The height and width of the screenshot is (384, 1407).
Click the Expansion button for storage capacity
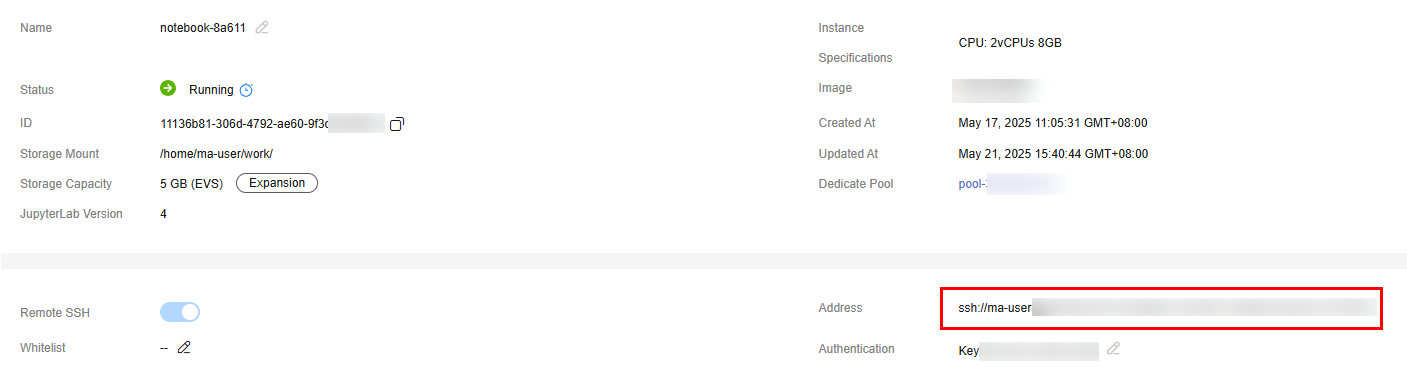[277, 183]
